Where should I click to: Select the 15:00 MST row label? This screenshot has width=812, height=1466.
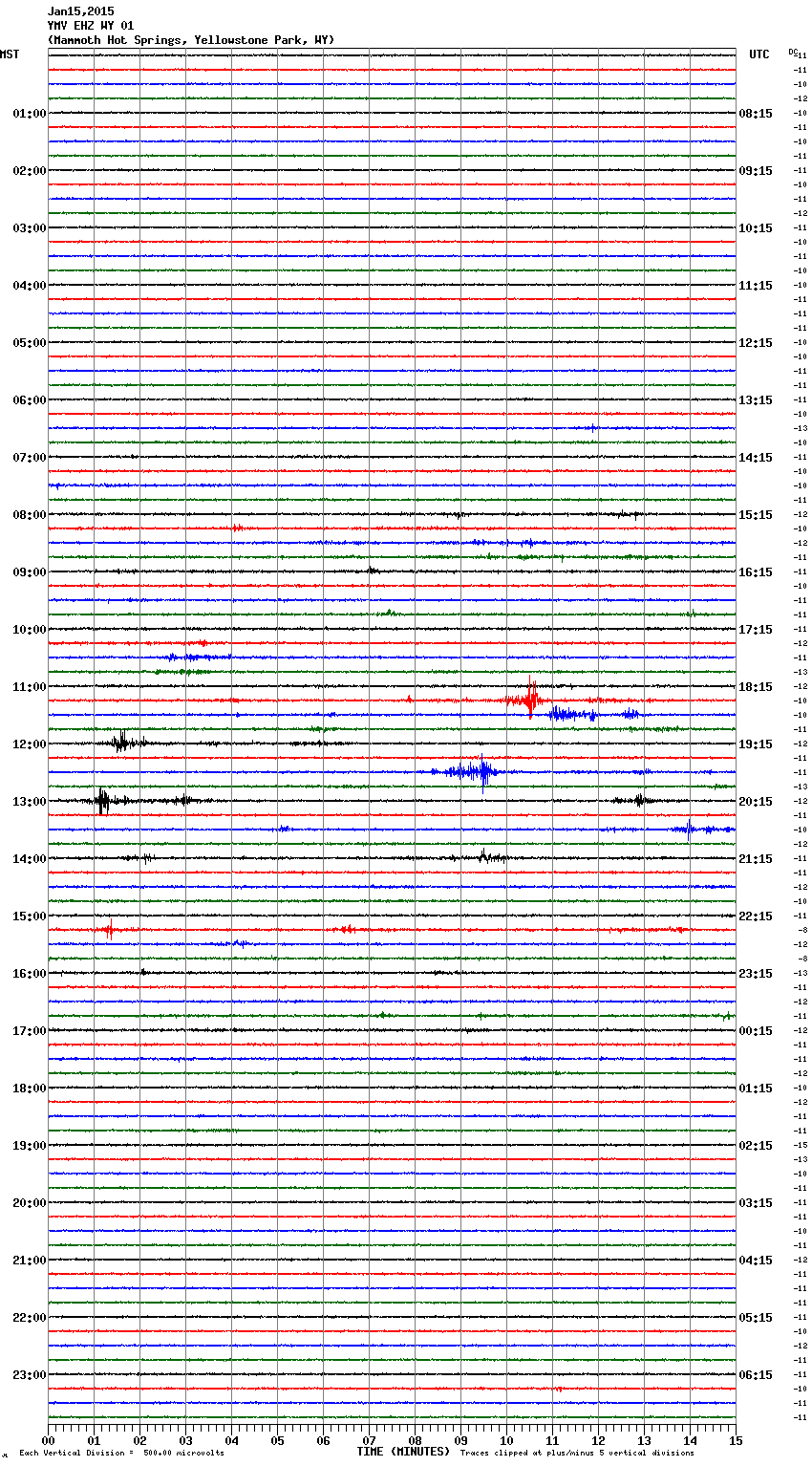coord(30,916)
